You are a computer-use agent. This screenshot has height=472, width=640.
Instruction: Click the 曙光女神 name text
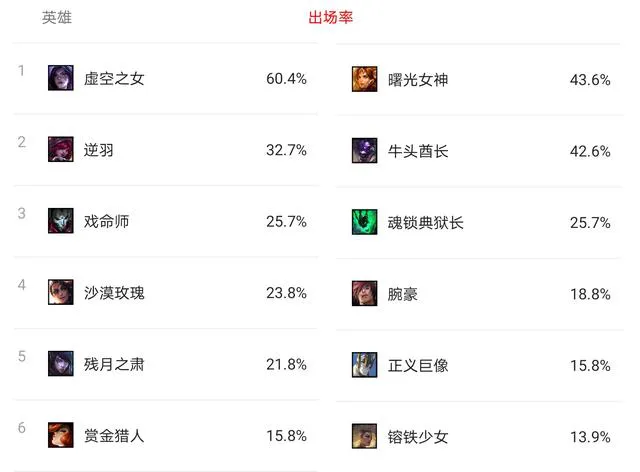click(x=418, y=80)
